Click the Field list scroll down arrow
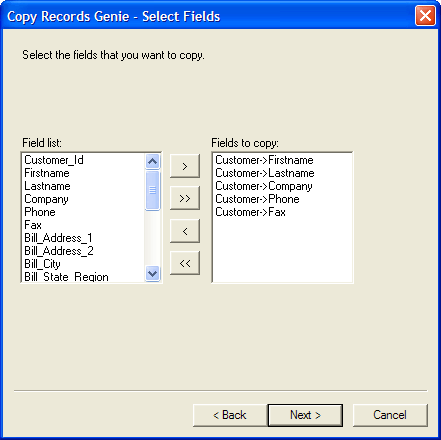This screenshot has width=441, height=440. tap(153, 274)
